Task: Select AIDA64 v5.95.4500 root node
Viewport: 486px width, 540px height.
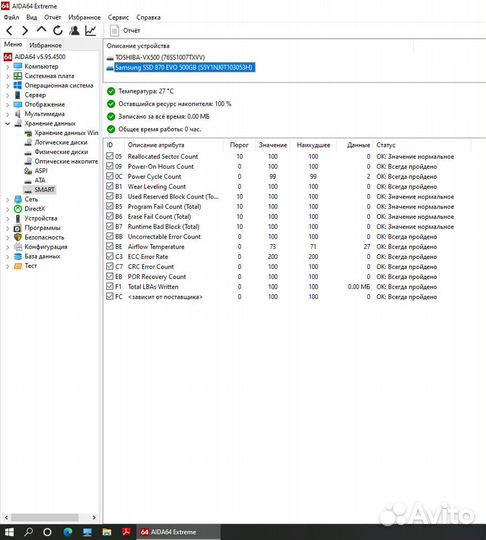Action: point(40,56)
